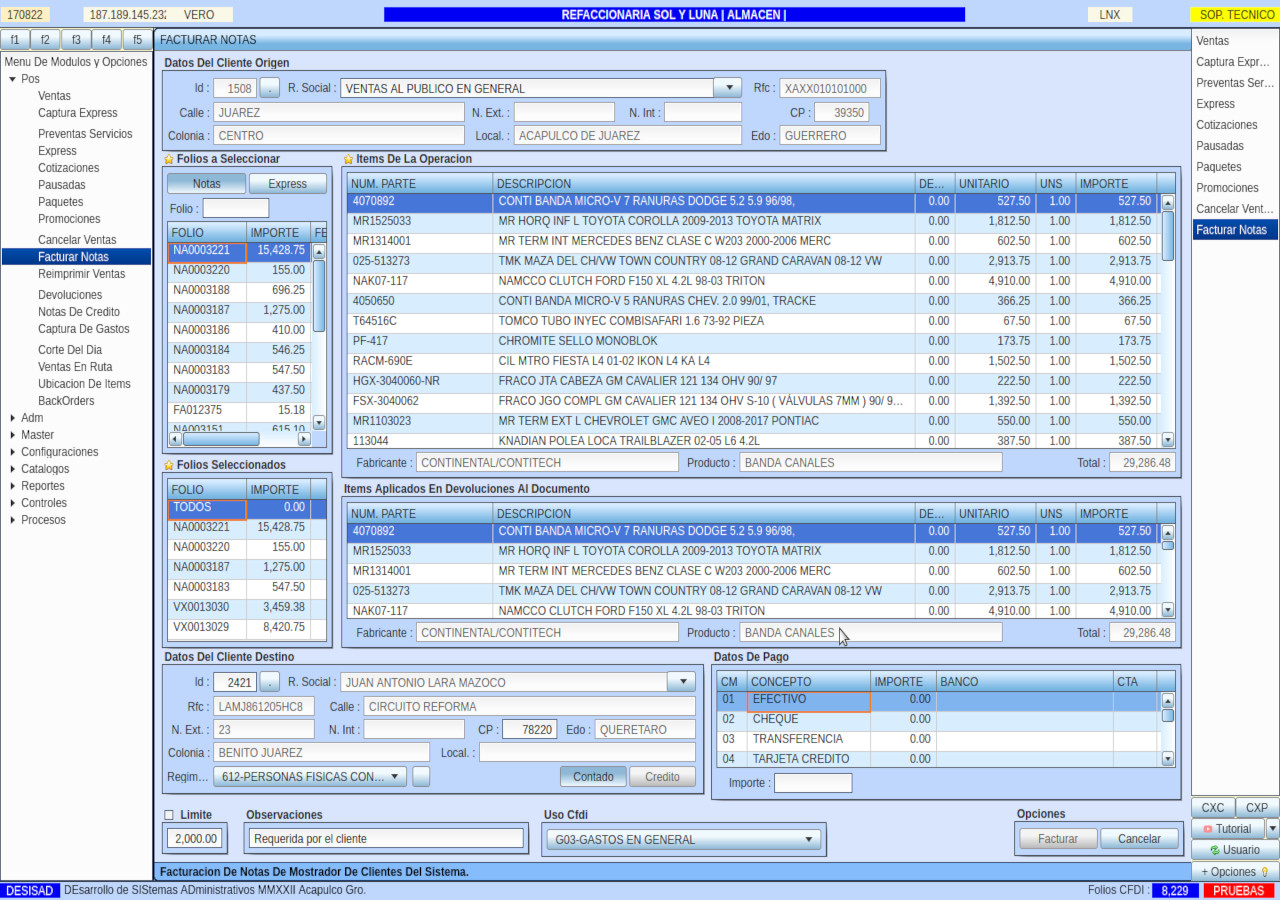The width and height of the screenshot is (1280, 900).
Task: Open the Usuario button
Action: [x=1235, y=850]
